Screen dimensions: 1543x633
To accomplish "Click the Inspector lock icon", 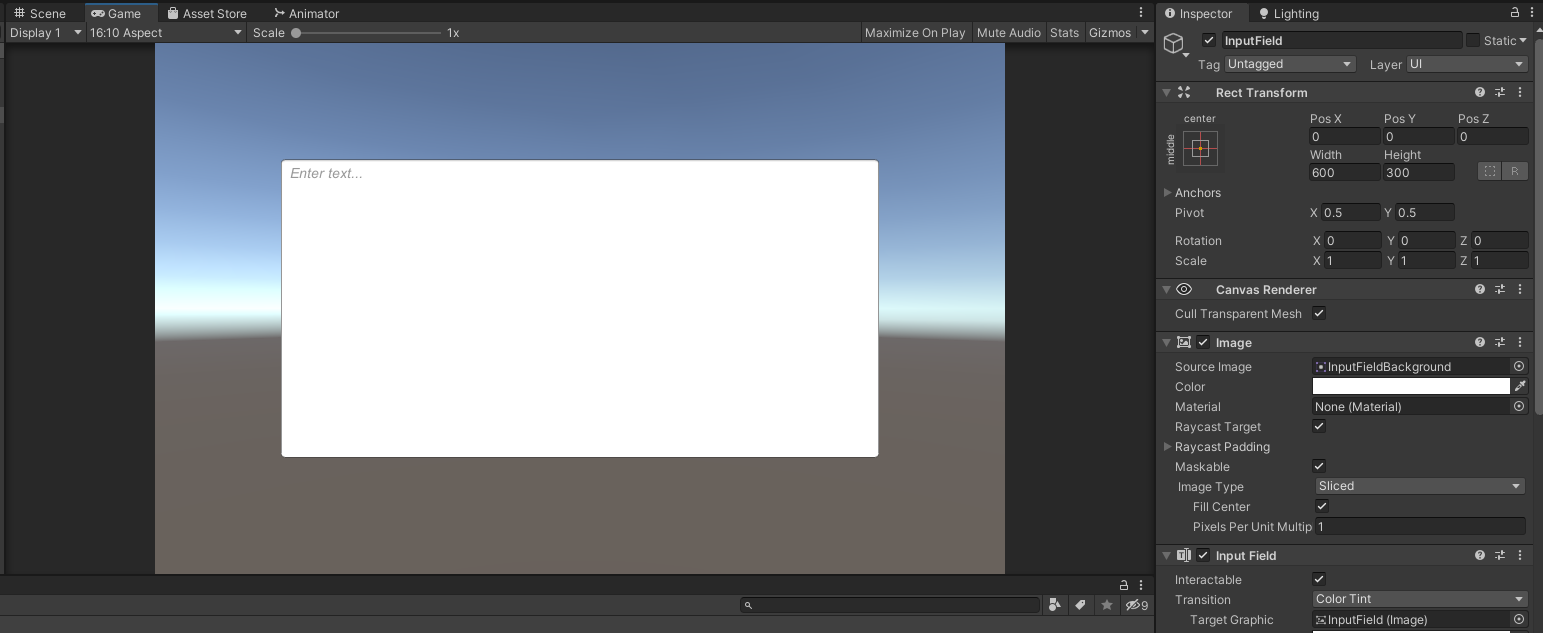I will coord(1515,13).
